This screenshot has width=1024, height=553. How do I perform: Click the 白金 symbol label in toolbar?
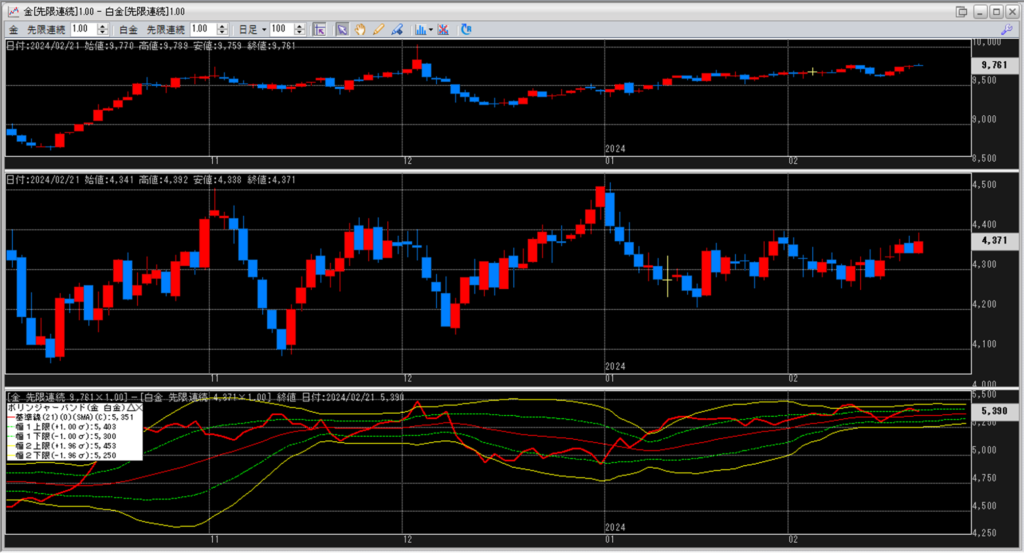[128, 29]
